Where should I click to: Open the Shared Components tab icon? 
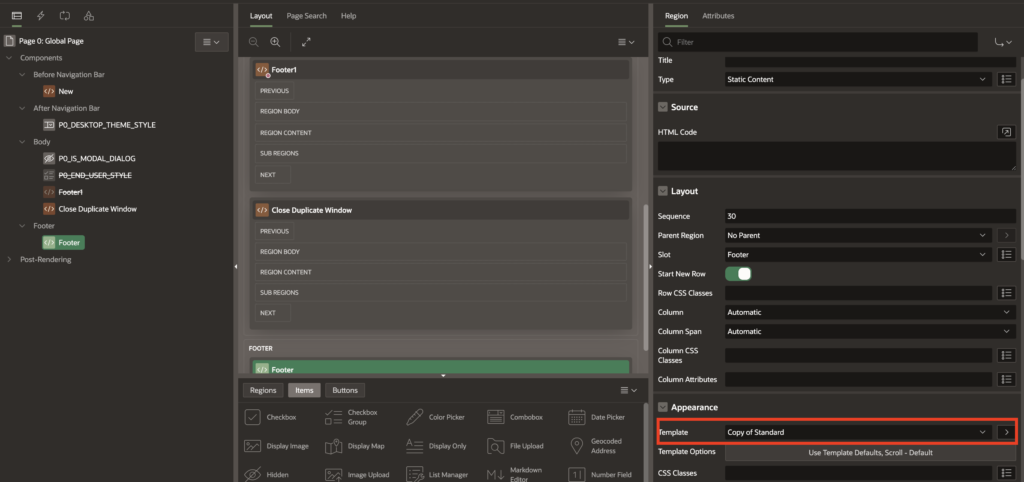click(x=89, y=16)
